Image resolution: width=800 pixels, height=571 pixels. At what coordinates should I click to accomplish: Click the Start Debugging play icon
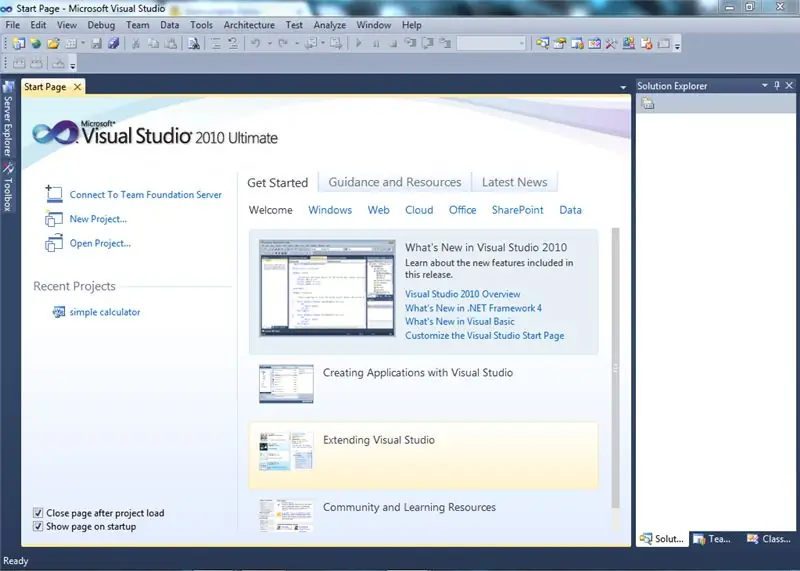coord(359,44)
